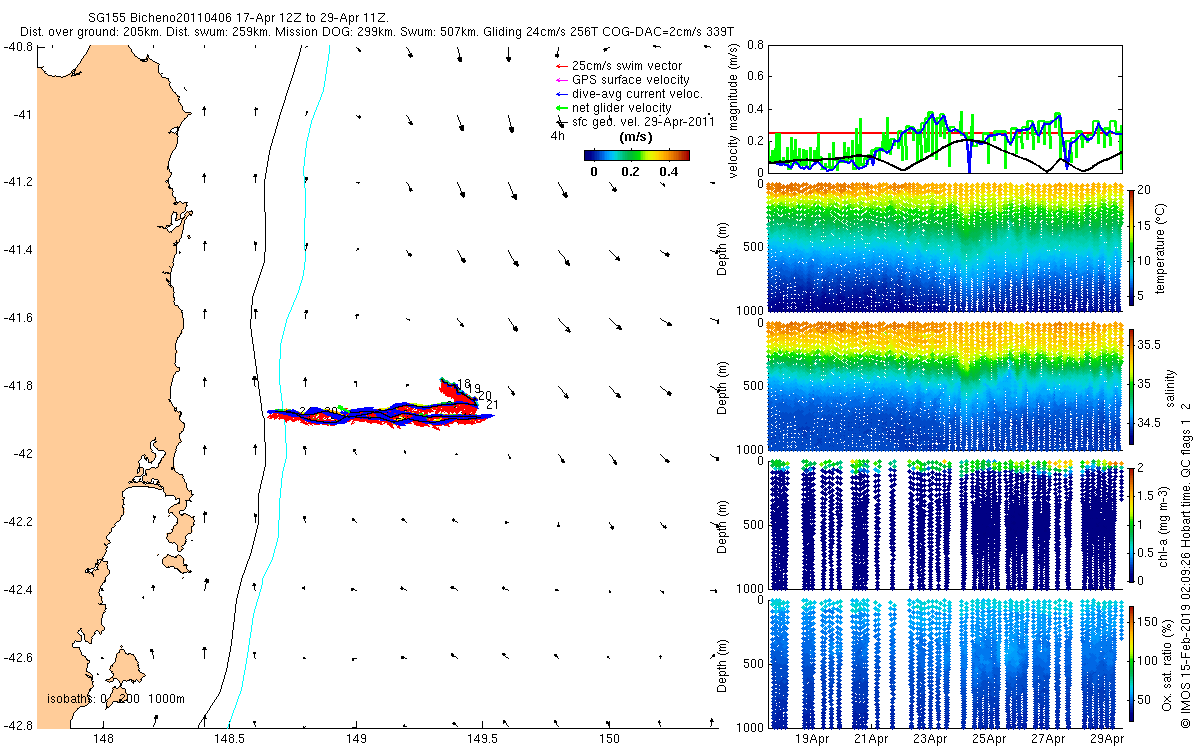Image resolution: width=1200 pixels, height=750 pixels.
Task: Click the '-42.8' latitude tick
Action: pyautogui.click(x=18, y=725)
